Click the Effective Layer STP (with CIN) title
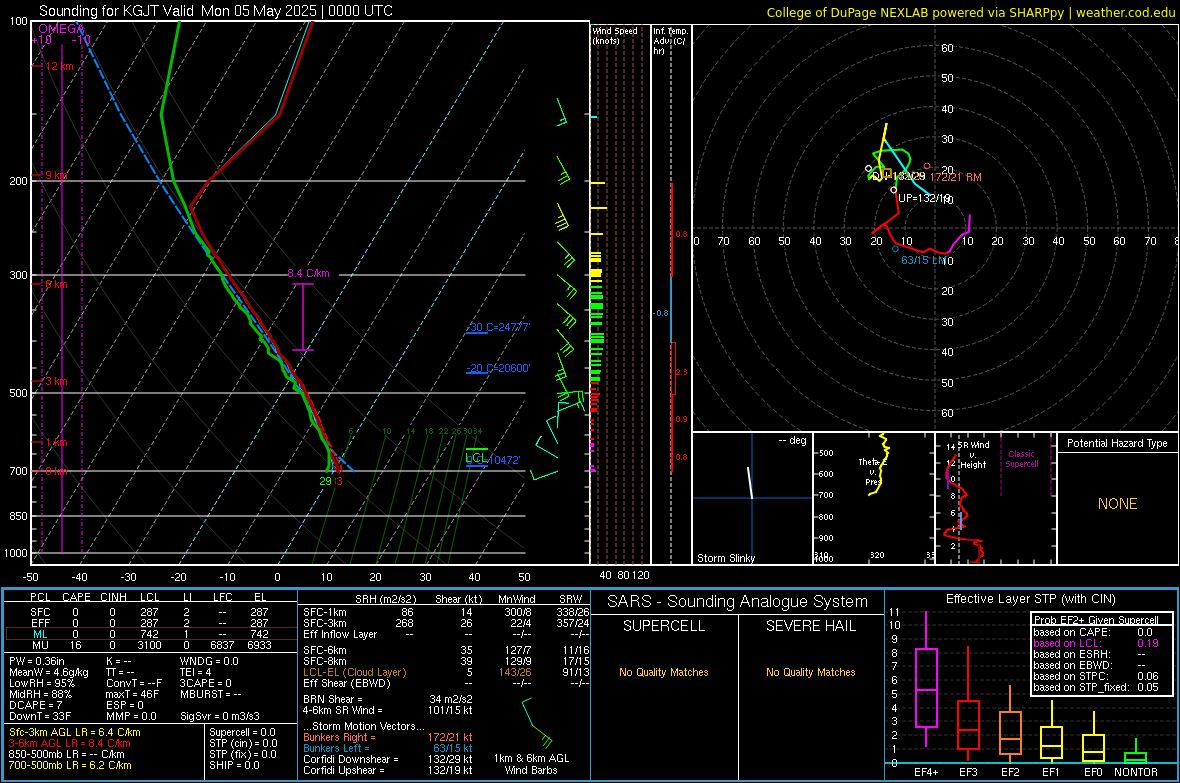 click(1031, 599)
